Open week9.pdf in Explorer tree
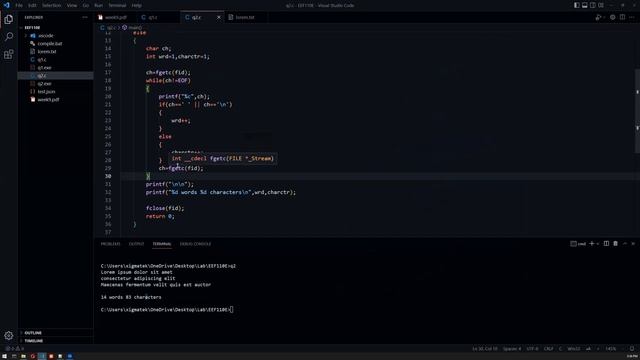Screen dimensions: 640x360 (x=56, y=99)
